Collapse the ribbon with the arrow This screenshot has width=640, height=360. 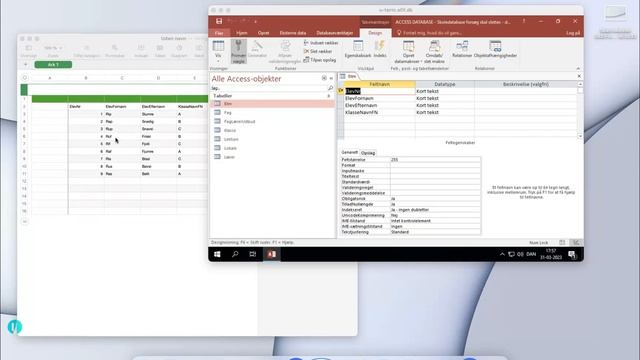coord(578,69)
